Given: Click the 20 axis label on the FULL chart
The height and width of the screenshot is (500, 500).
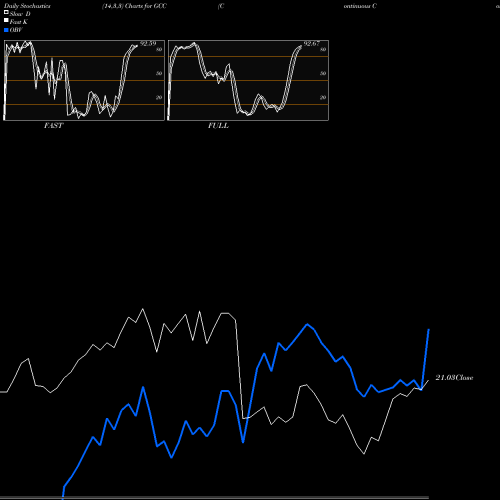Looking at the screenshot, I should [323, 98].
